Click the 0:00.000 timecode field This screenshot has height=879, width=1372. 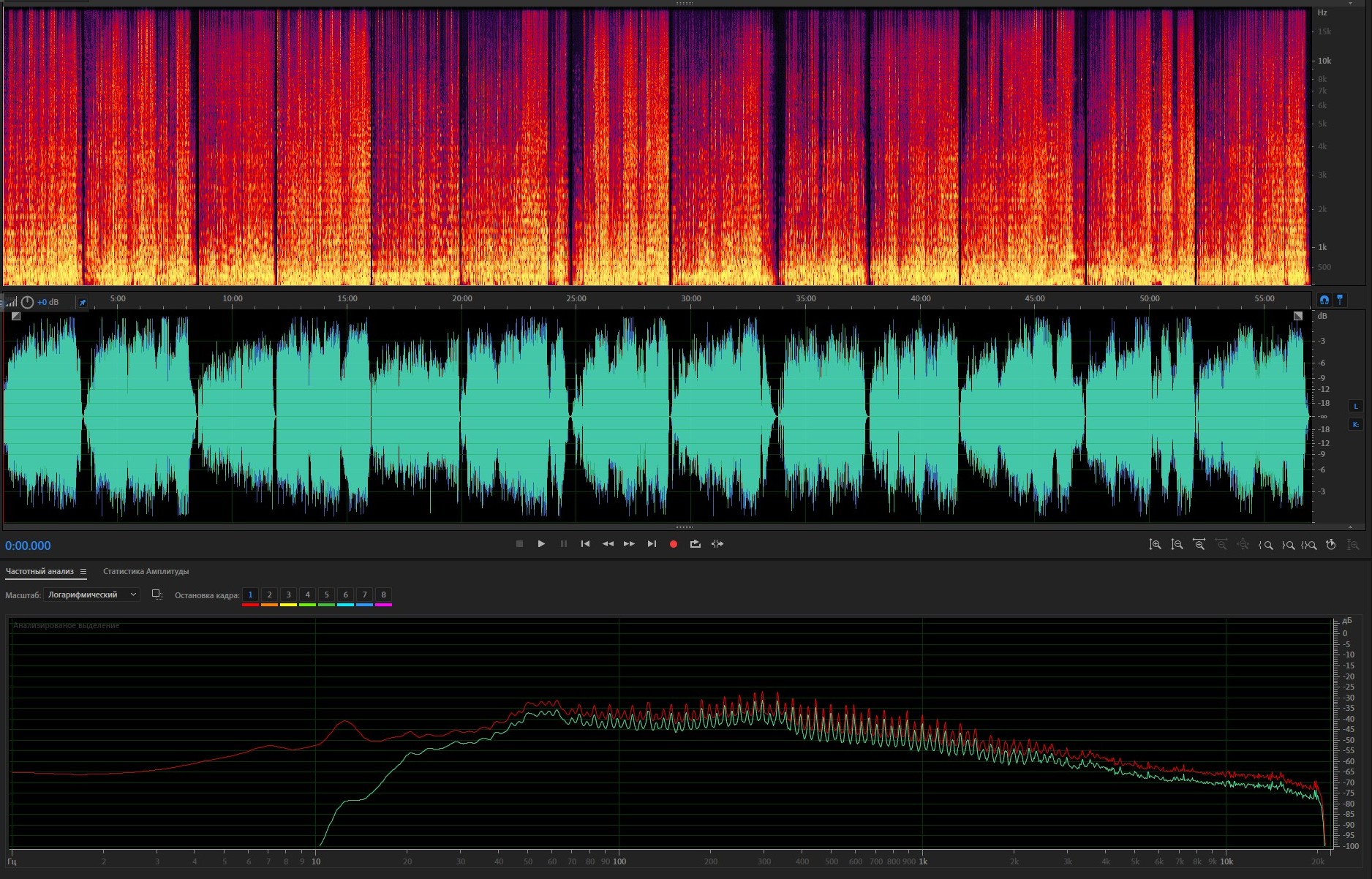28,546
